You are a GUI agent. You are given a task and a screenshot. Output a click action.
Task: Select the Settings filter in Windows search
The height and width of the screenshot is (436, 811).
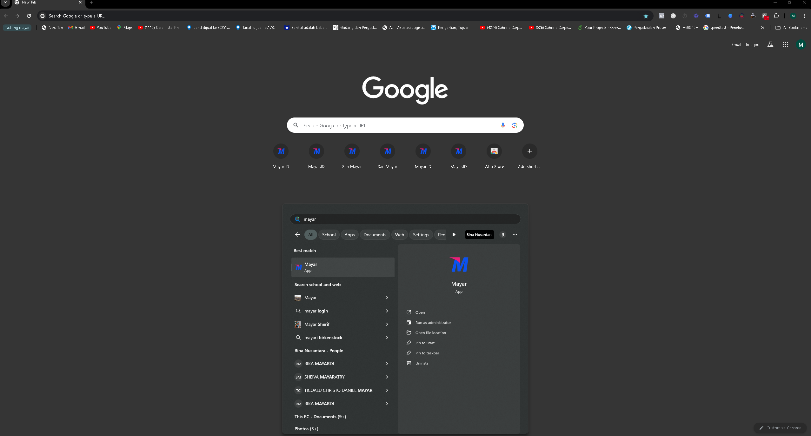pyautogui.click(x=420, y=235)
